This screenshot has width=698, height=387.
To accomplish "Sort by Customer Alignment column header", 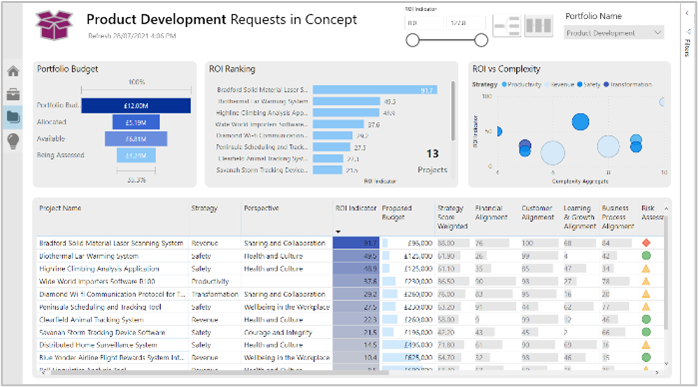I will [538, 212].
